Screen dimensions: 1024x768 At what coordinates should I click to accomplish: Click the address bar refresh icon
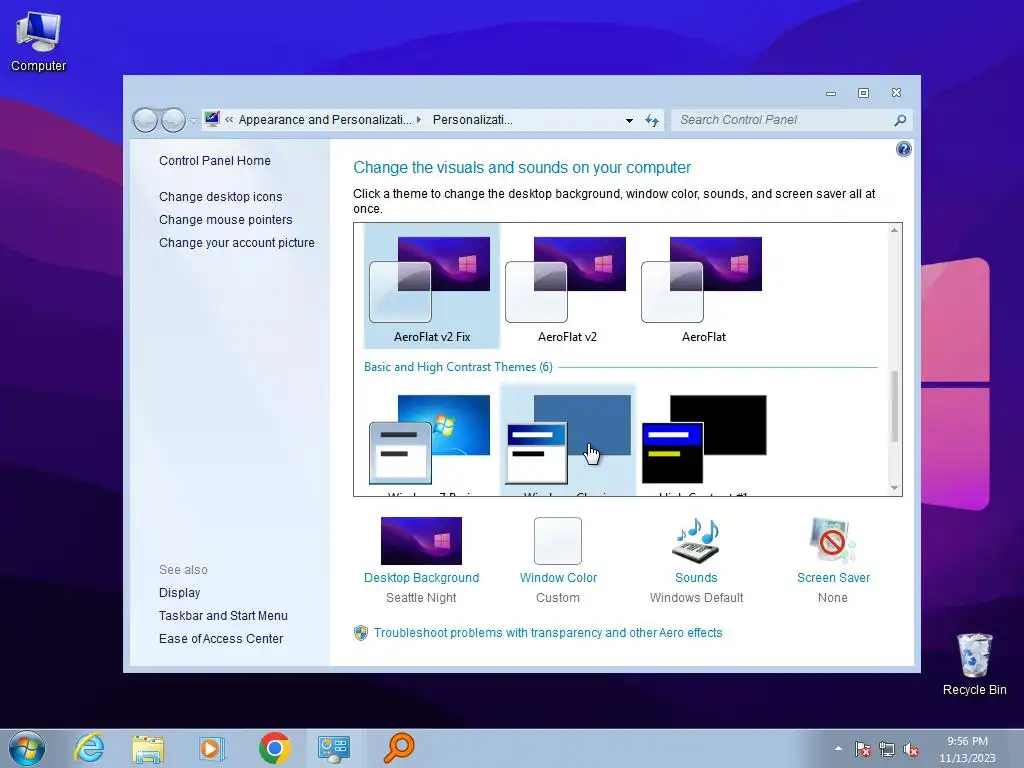coord(652,120)
